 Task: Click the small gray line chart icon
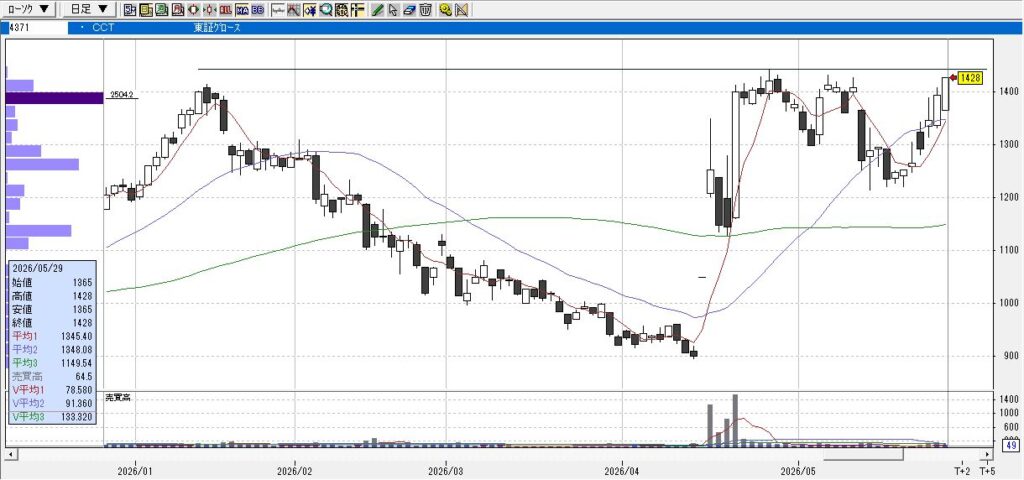[x=278, y=10]
